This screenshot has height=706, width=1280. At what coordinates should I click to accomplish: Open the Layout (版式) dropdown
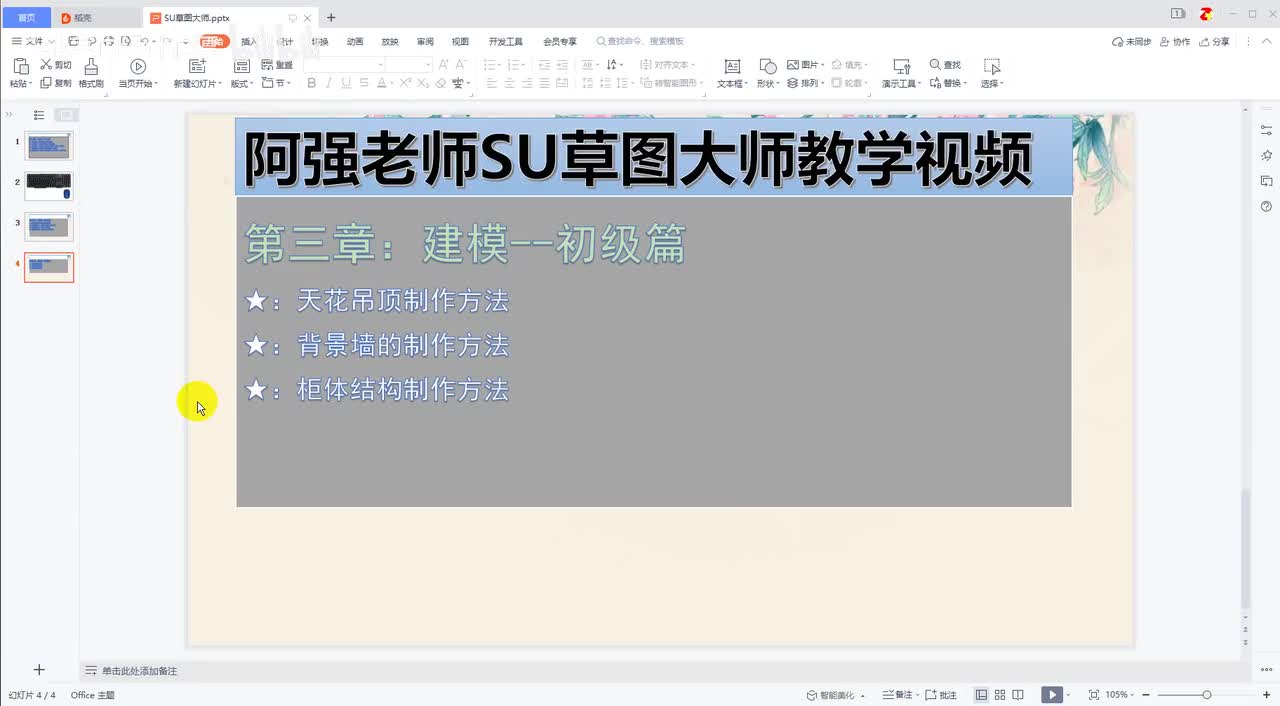pos(242,84)
